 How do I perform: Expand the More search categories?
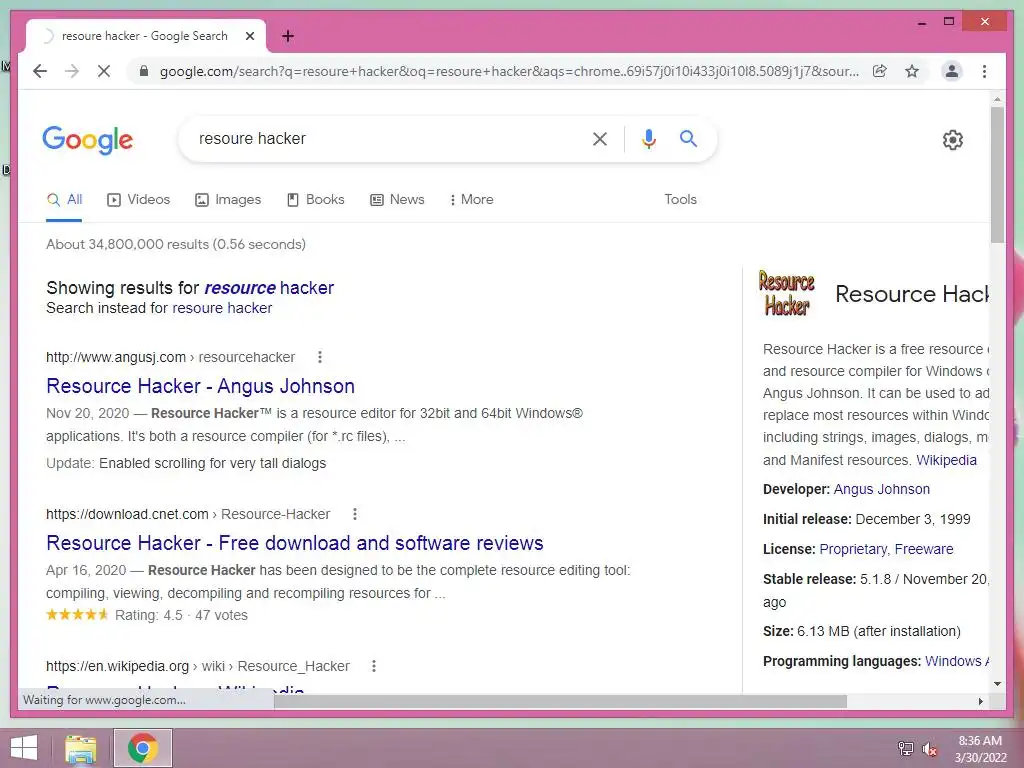(x=472, y=200)
